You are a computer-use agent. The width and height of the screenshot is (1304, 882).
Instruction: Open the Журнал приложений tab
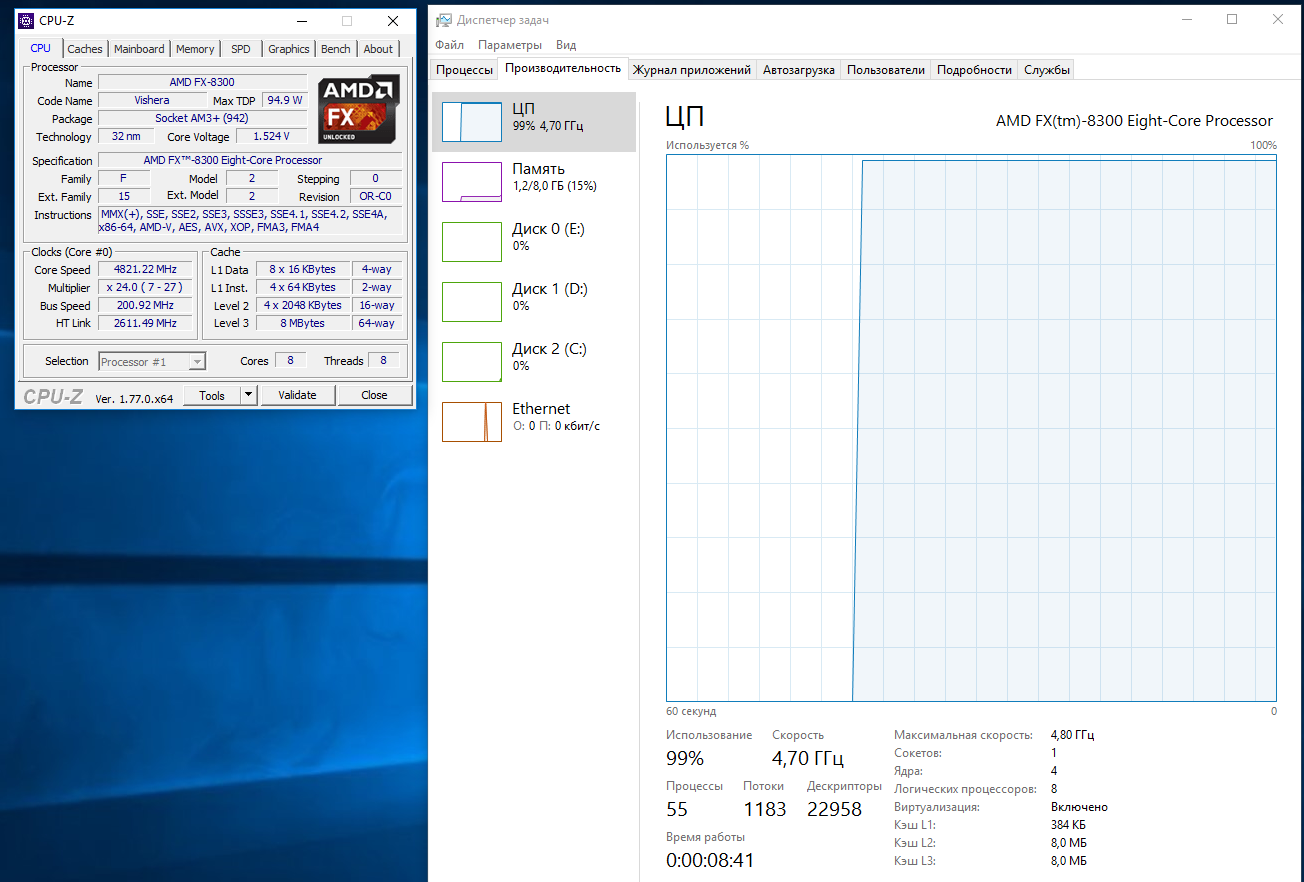[692, 70]
